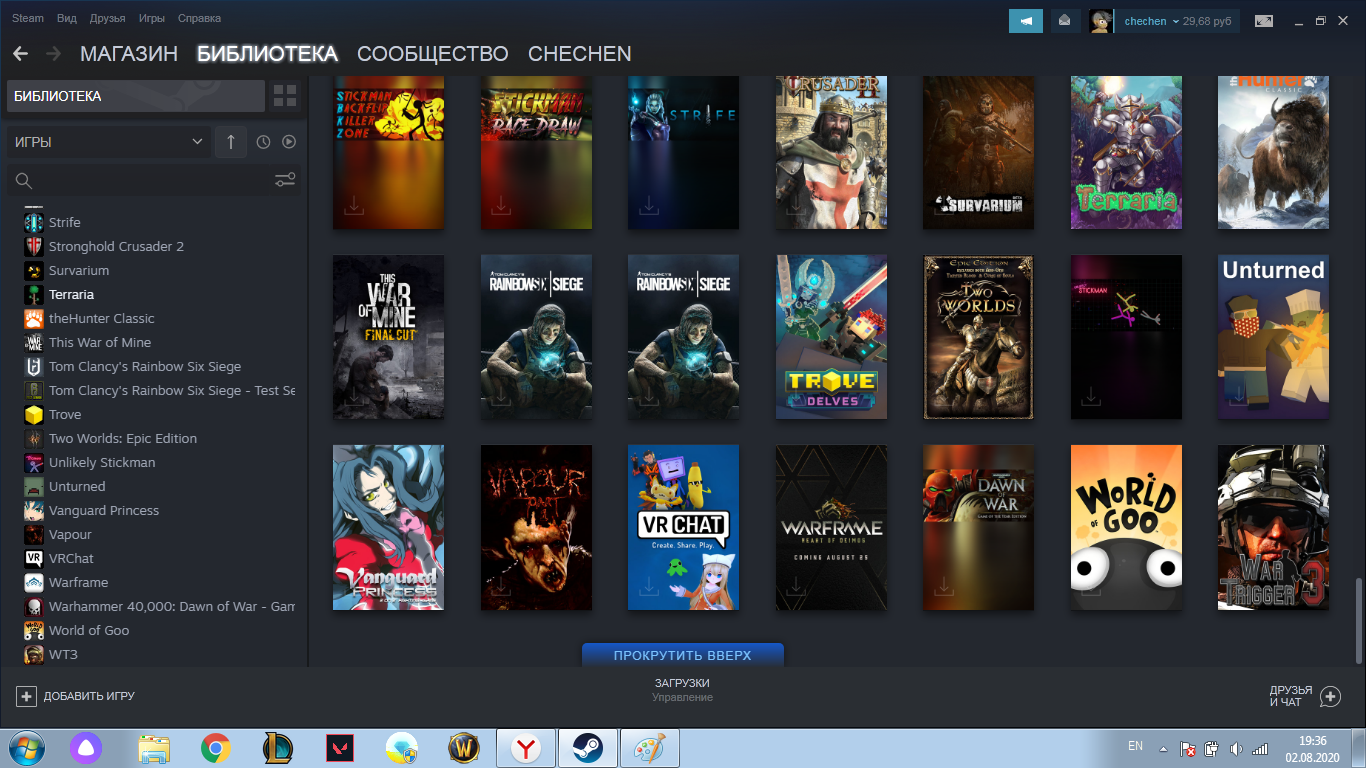Image resolution: width=1366 pixels, height=768 pixels.
Task: Click БИБЛИОТЕКА home button in sidebar
Action: tap(136, 96)
